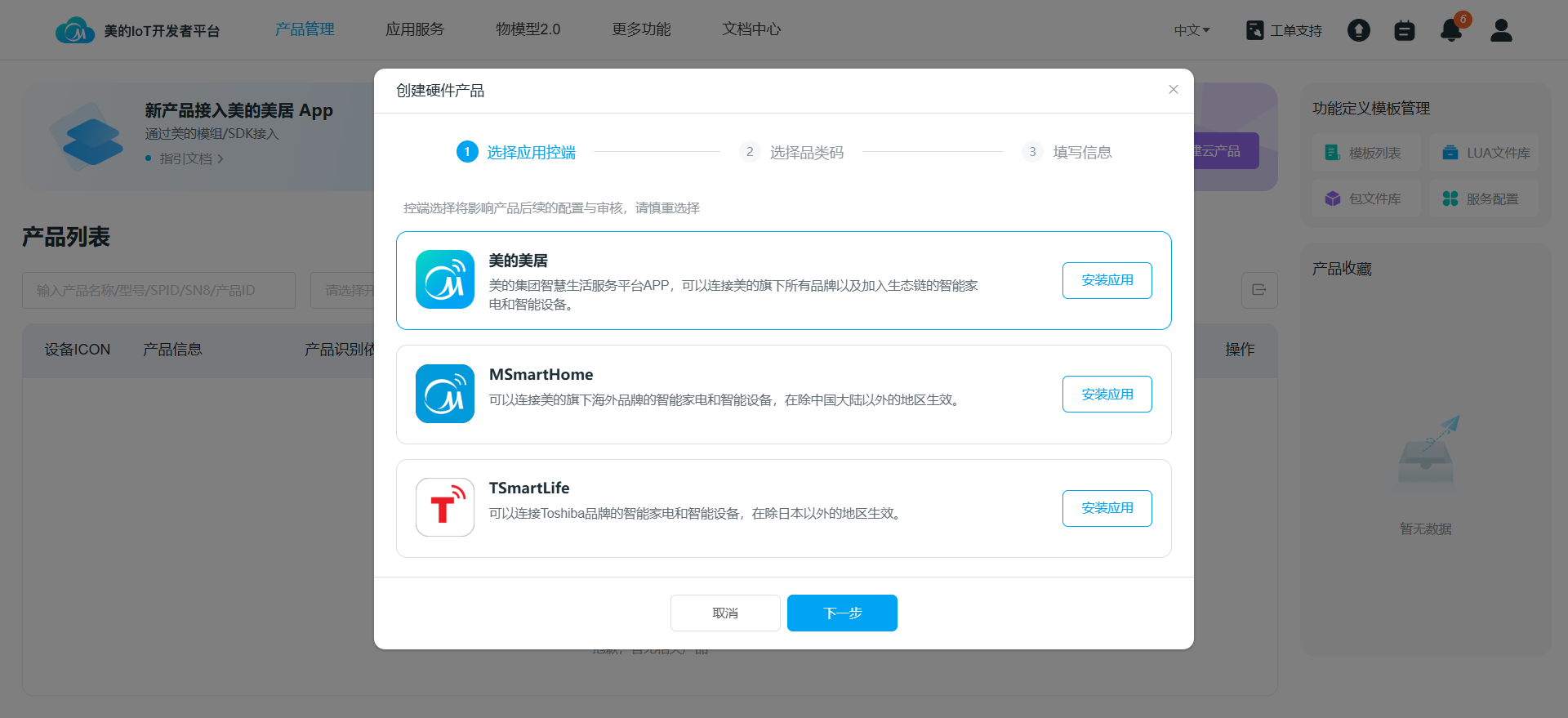1568x718 pixels.
Task: Open the 更多功能 menu
Action: point(641,29)
